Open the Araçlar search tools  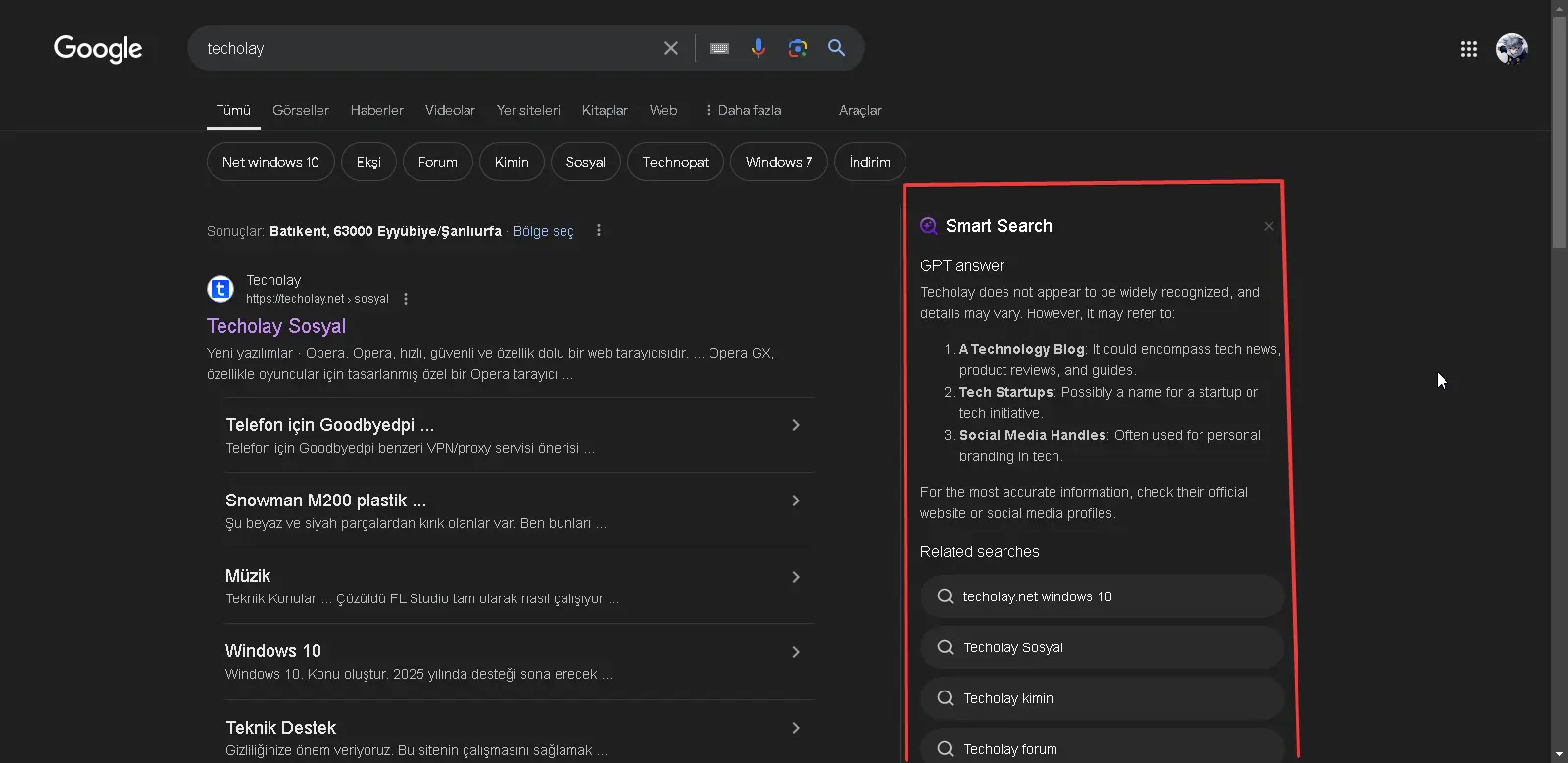[x=860, y=110]
